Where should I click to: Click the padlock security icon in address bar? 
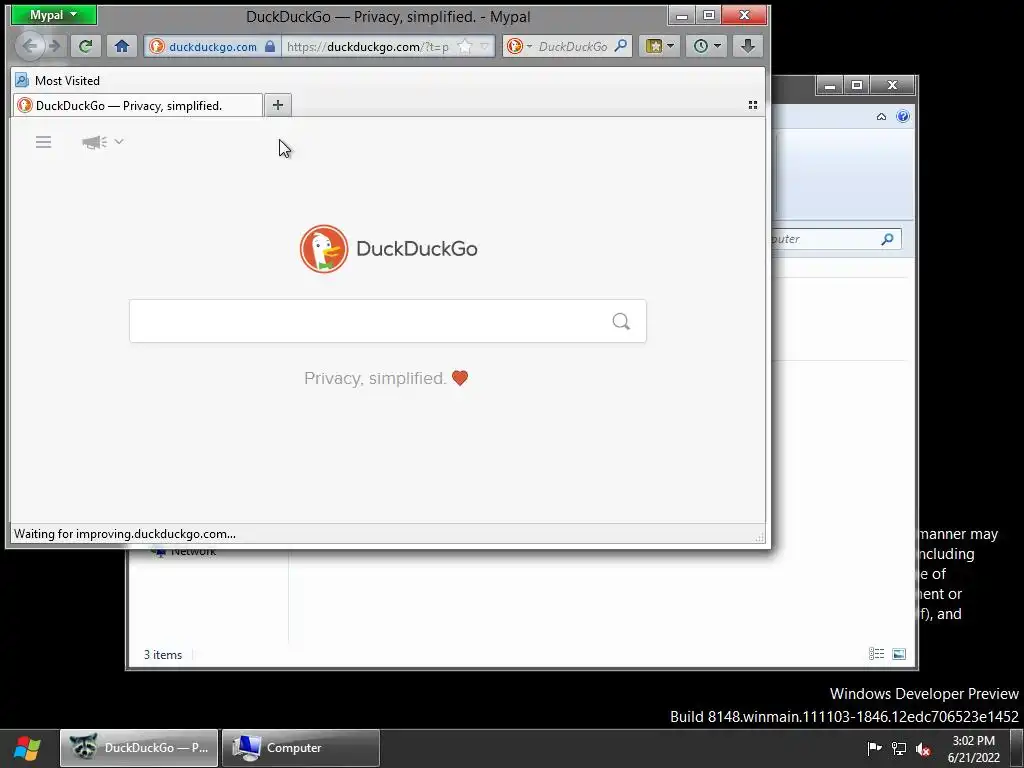[x=270, y=46]
